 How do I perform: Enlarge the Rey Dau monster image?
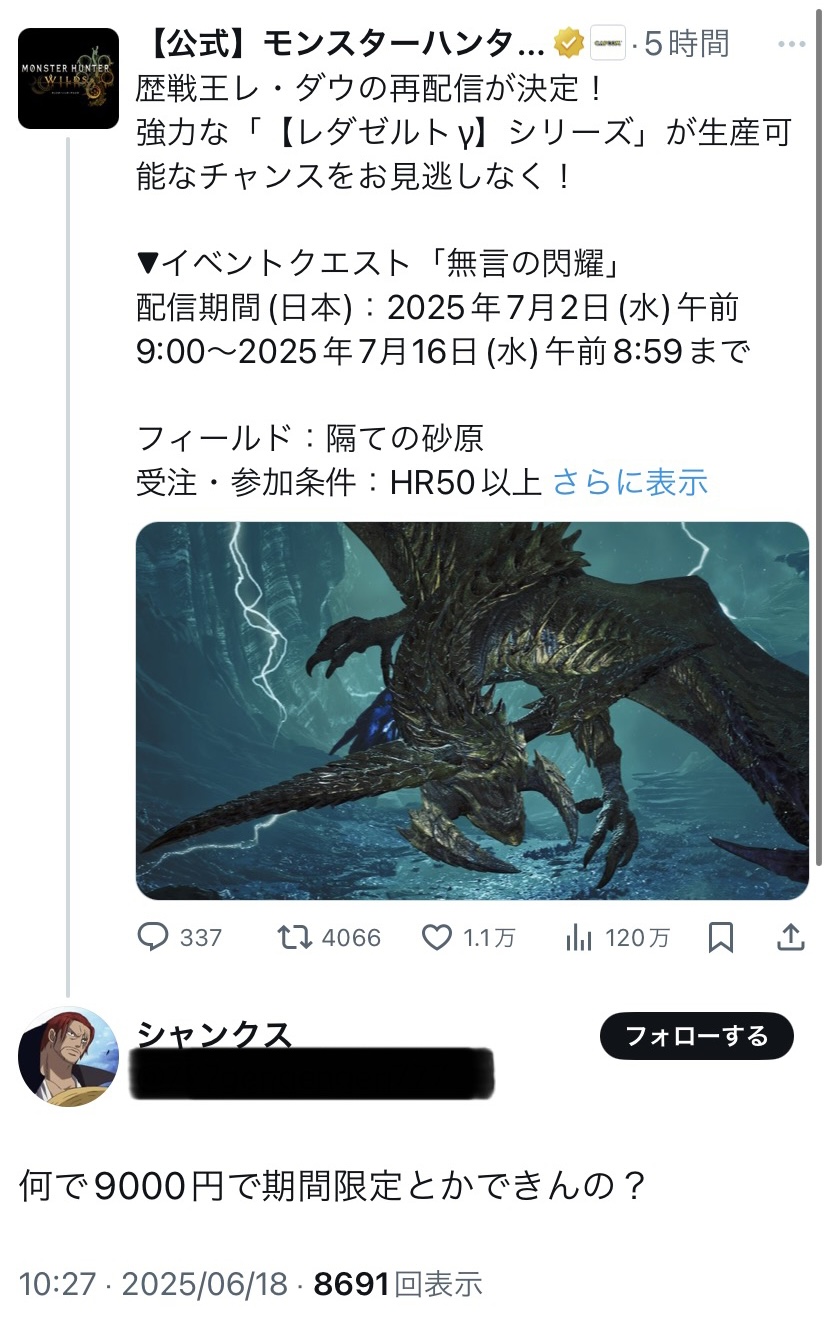pyautogui.click(x=472, y=711)
